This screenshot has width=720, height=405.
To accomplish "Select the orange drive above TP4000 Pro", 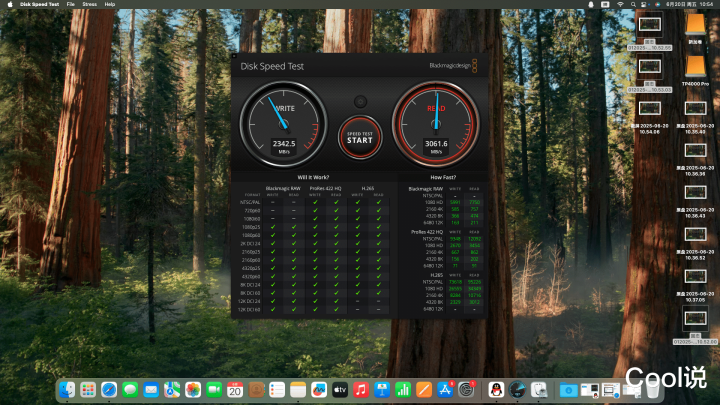I will (x=695, y=28).
